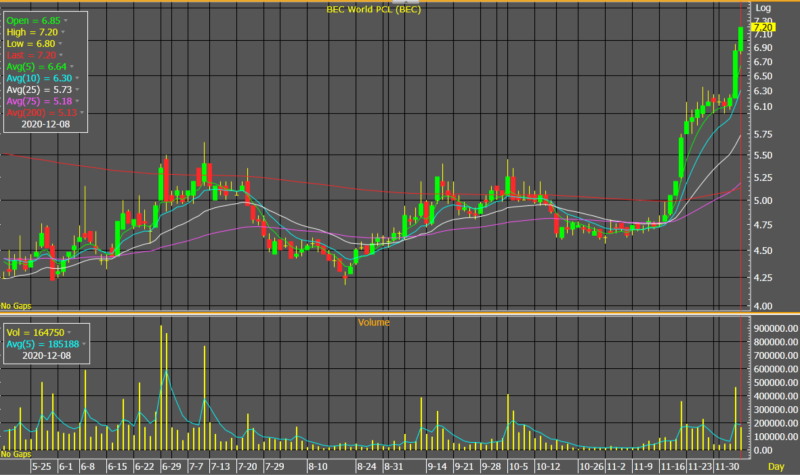Expand the Avg(10) = 6.30 options arrow

pyautogui.click(x=77, y=79)
